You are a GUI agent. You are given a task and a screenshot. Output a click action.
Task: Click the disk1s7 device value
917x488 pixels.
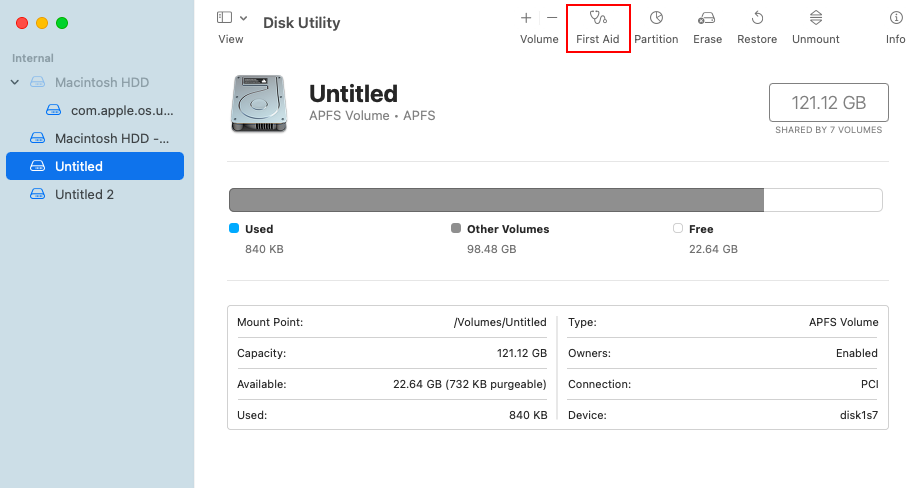pos(859,415)
